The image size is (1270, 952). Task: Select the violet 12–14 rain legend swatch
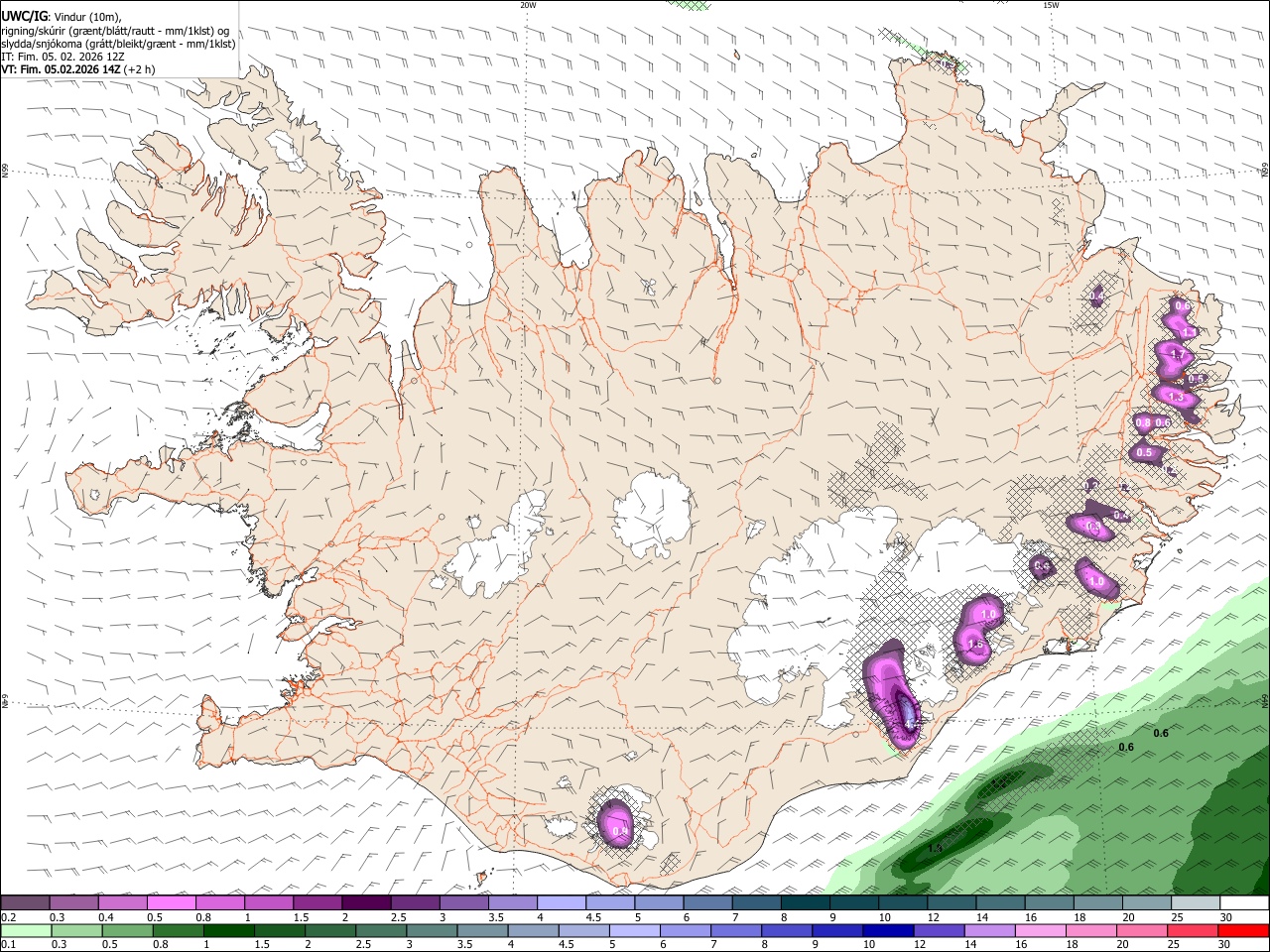pos(939,930)
